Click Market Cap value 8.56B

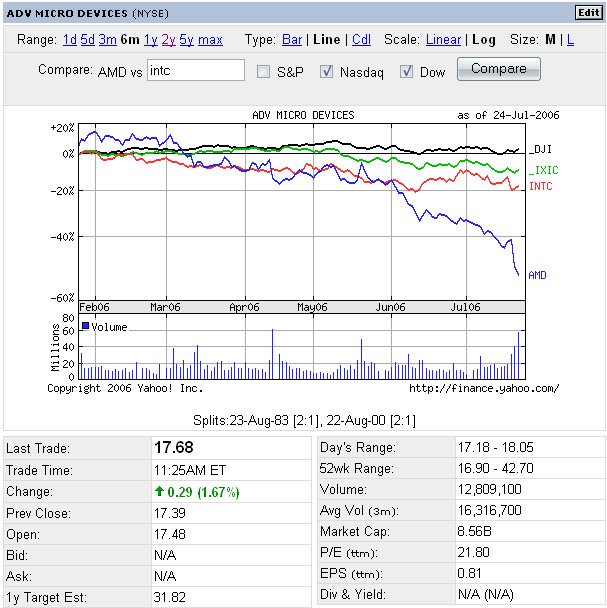pos(475,531)
